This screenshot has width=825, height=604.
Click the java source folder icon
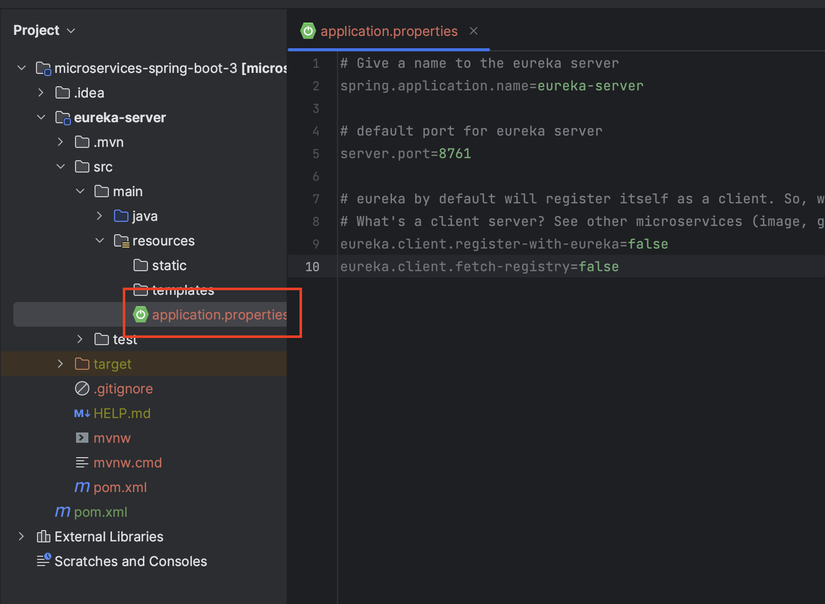pyautogui.click(x=120, y=215)
